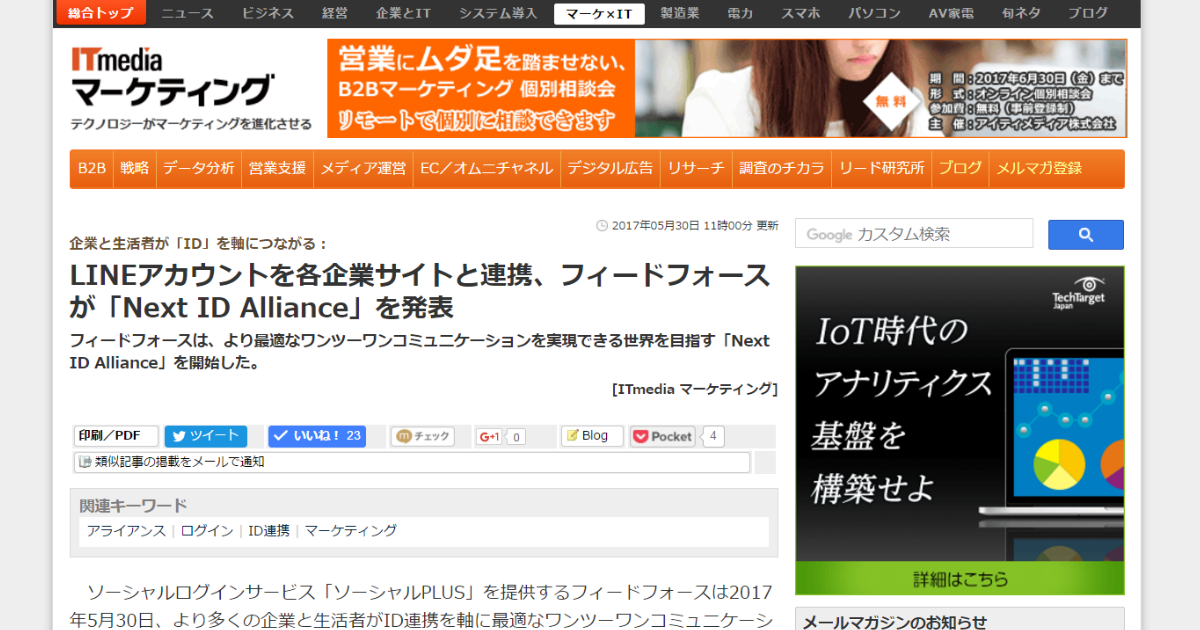Viewport: 1200px width, 630px height.
Task: Click the マーケティング related keyword link
Action: [351, 531]
